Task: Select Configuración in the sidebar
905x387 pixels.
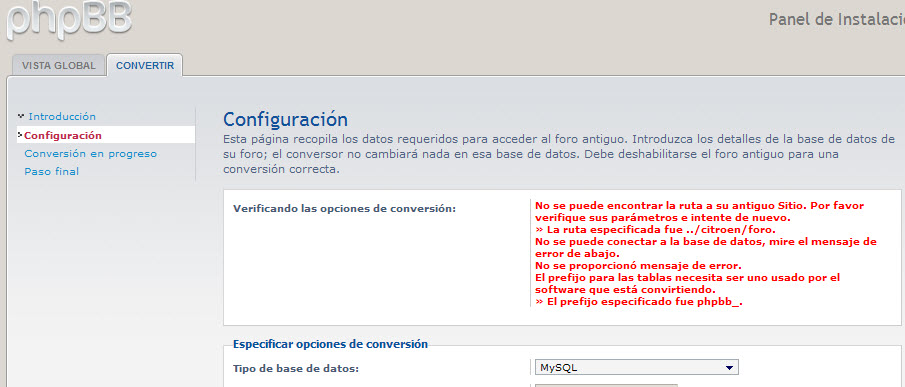Action: [x=63, y=136]
